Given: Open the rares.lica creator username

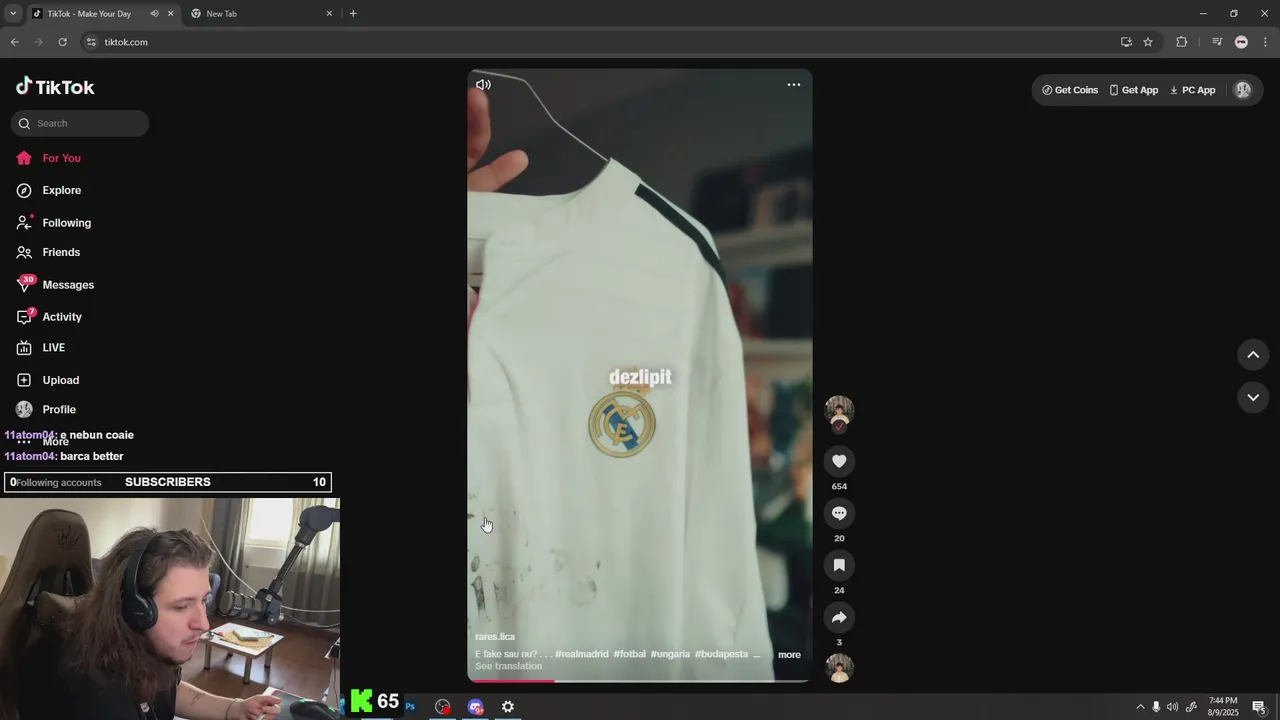Looking at the screenshot, I should [495, 637].
